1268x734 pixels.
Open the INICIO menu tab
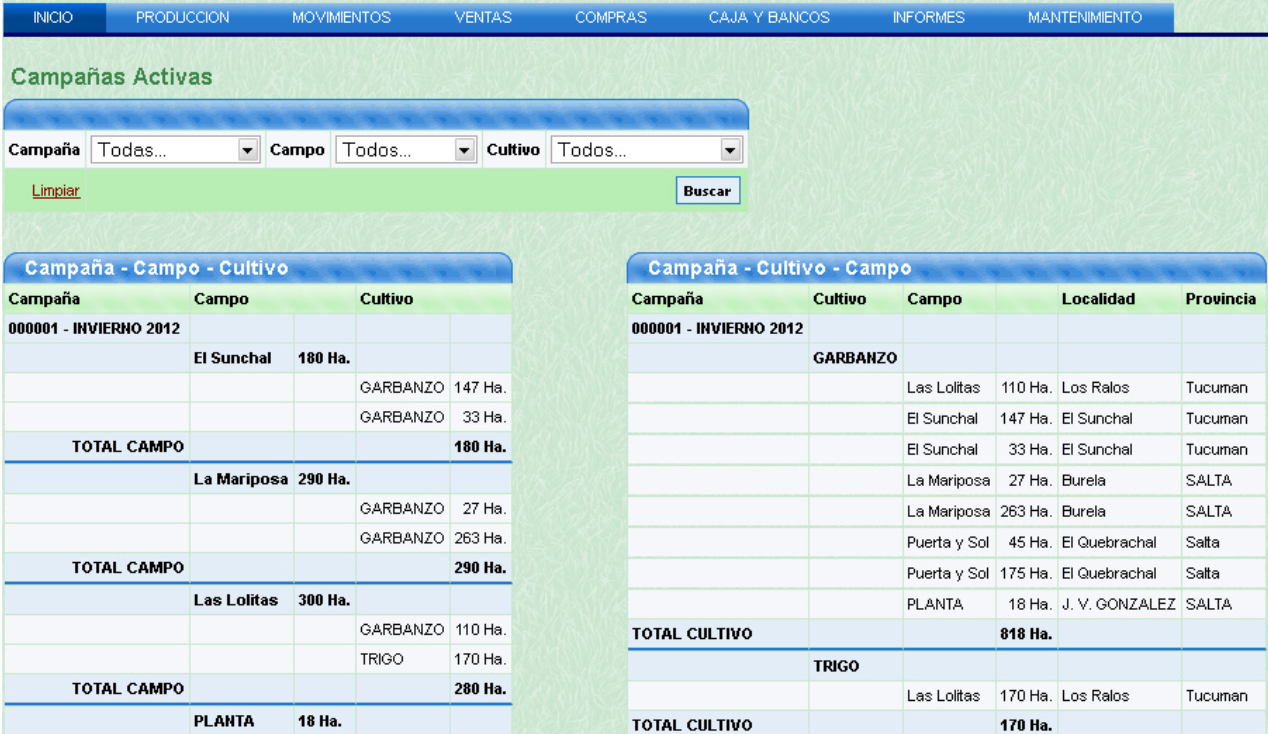click(x=53, y=18)
